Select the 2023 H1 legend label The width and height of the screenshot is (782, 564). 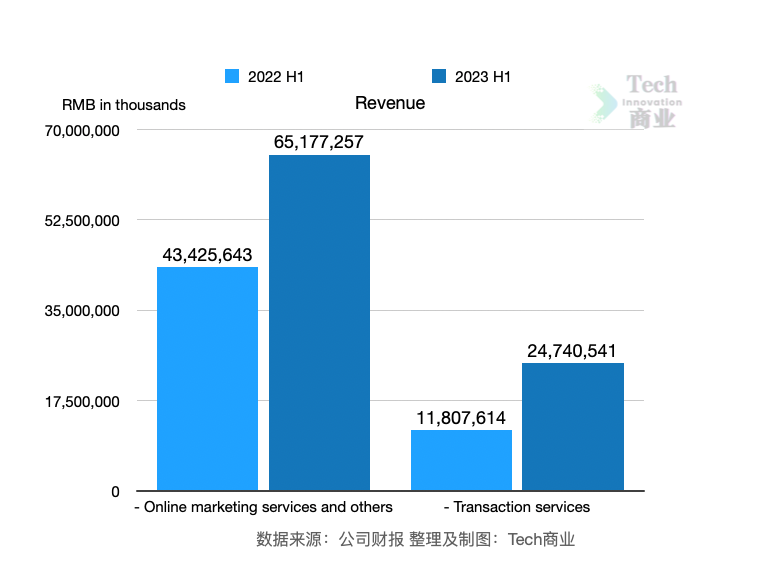coord(483,76)
